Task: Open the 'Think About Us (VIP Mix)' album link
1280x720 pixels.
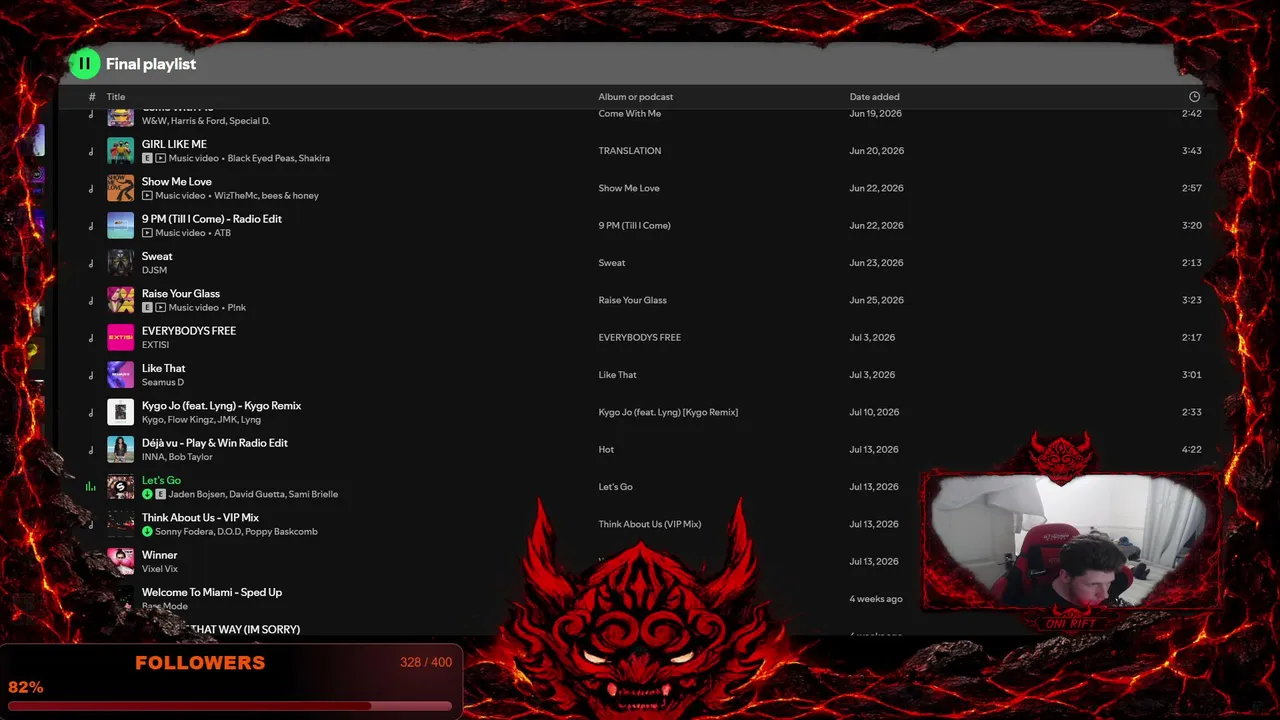Action: (650, 524)
